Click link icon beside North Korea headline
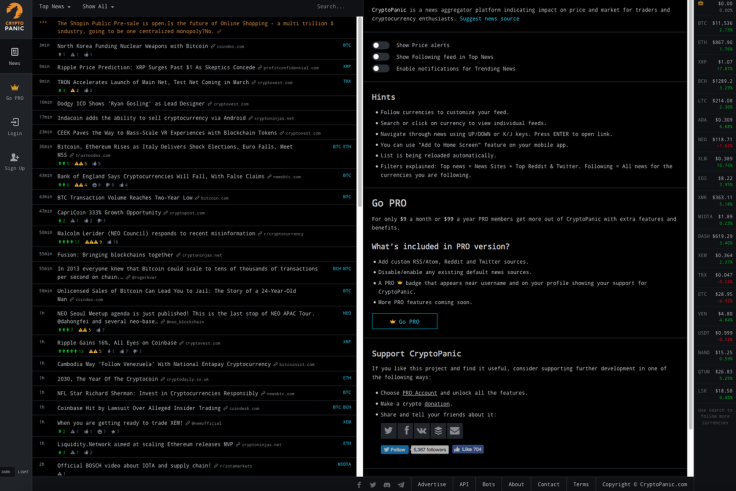The height and width of the screenshot is (491, 736). pyautogui.click(x=213, y=46)
